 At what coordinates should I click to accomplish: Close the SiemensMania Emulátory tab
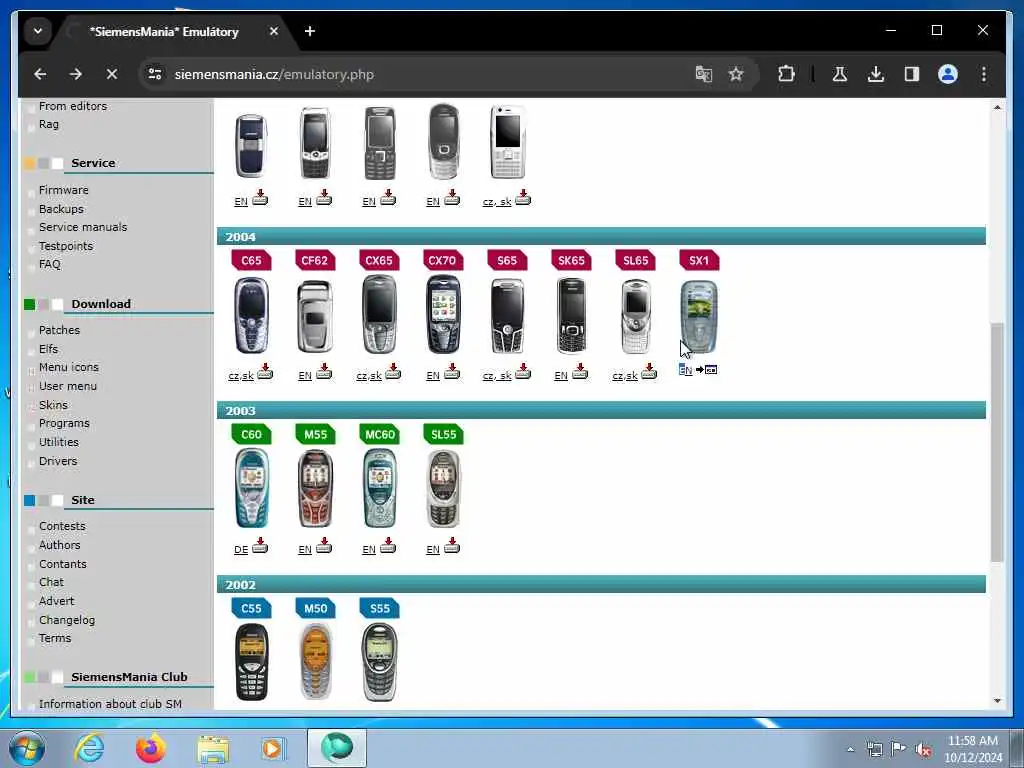pos(274,31)
